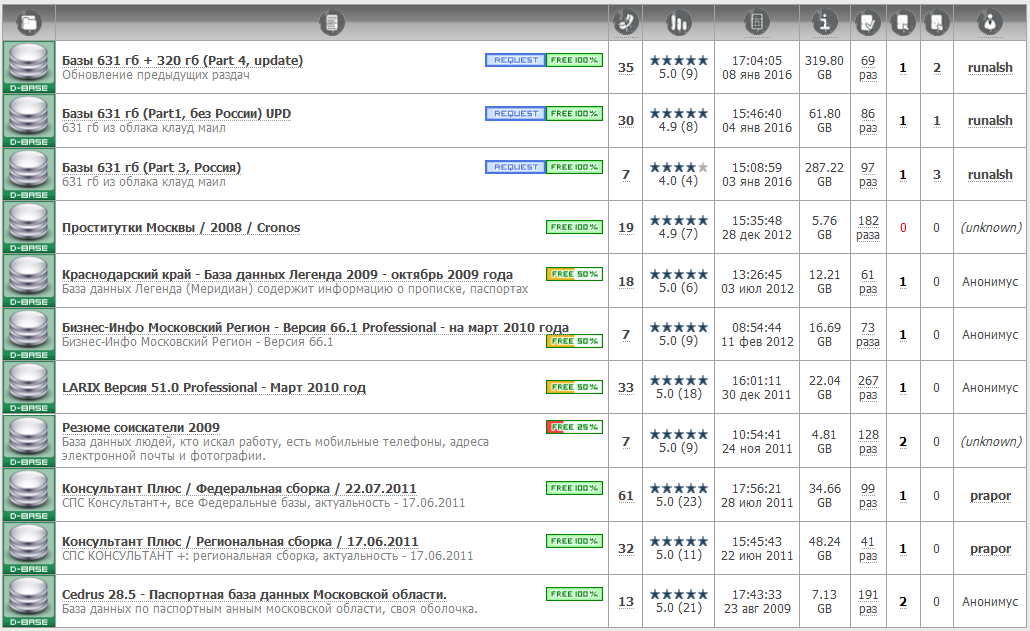Click D-BASE icon for Бизнес-Инфо Московский Регион
Viewport: 1030px width, 631px height.
(29, 334)
